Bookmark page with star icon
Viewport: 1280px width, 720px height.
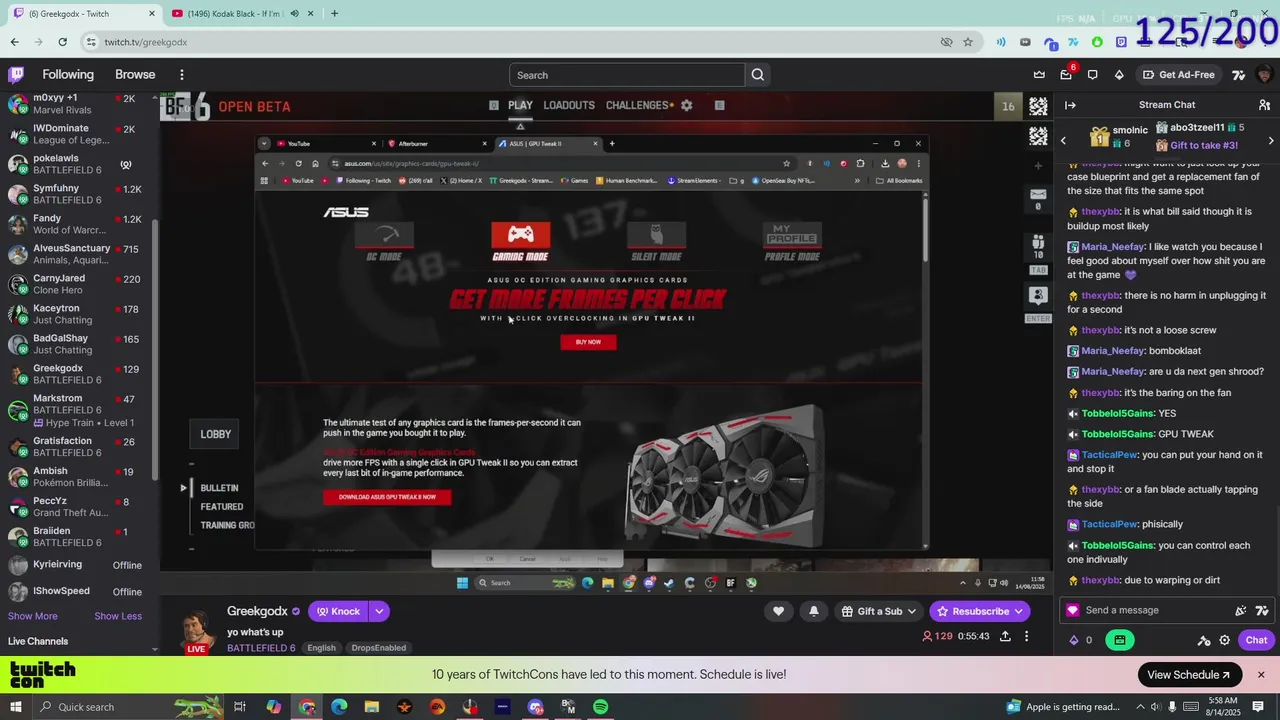pos(968,42)
